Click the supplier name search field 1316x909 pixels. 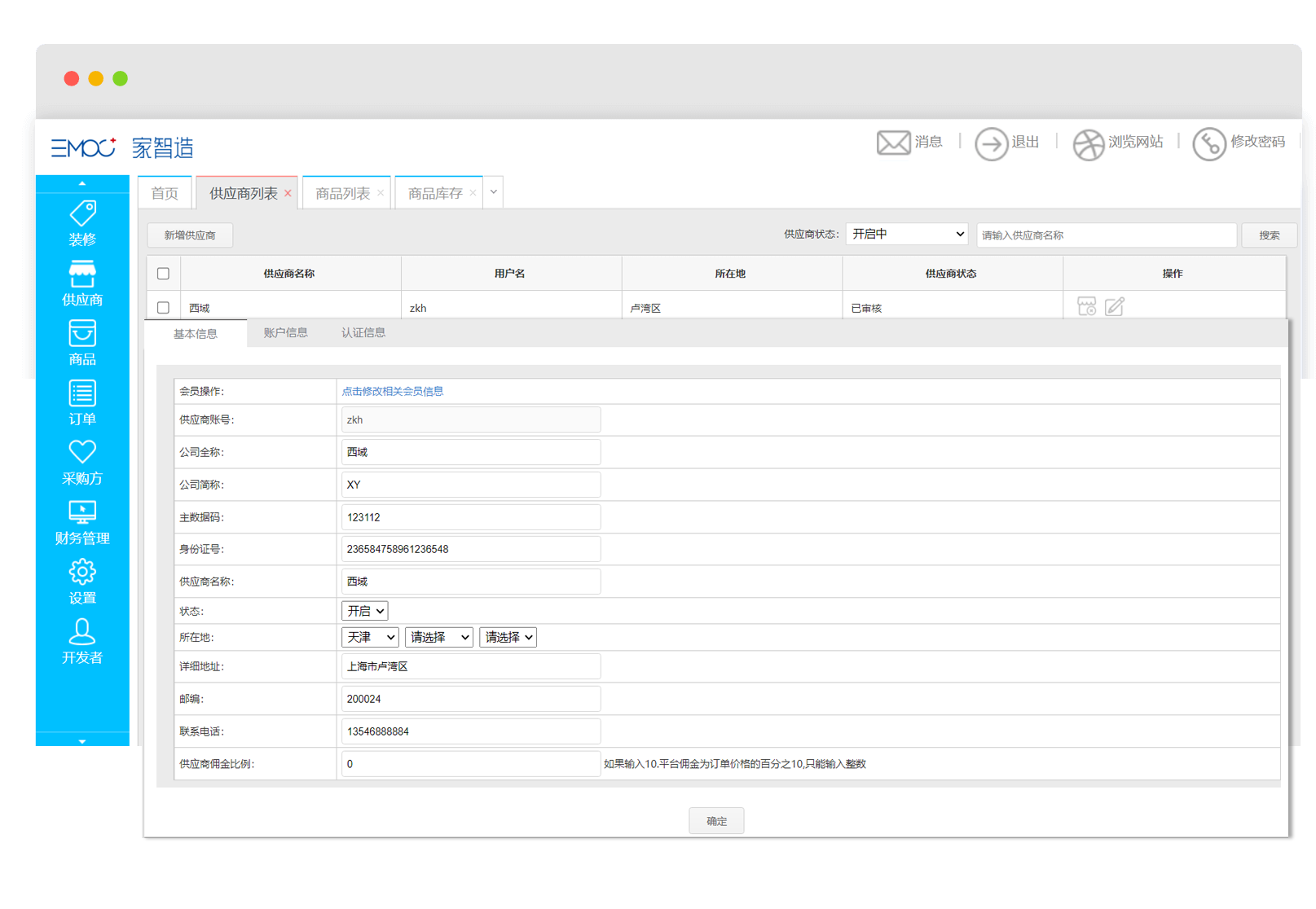tap(1107, 235)
